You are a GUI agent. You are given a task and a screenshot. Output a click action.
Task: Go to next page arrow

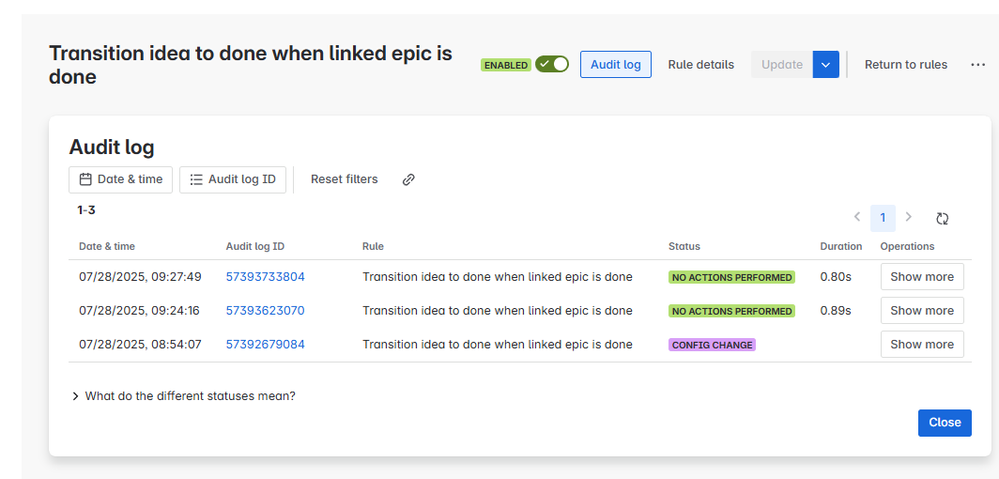pos(909,217)
